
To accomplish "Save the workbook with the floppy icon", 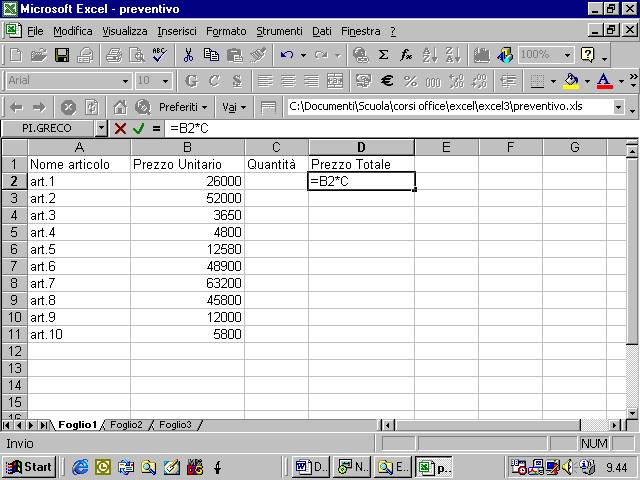I will (x=62, y=55).
